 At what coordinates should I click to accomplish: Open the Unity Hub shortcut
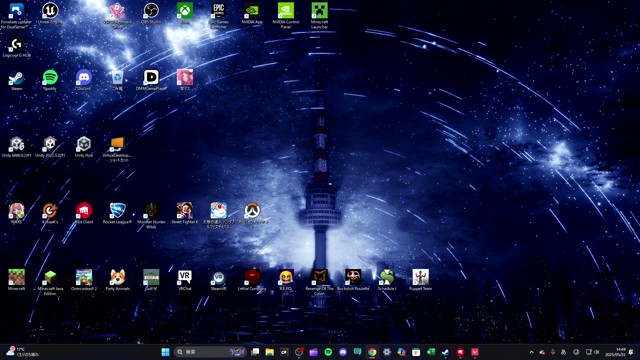coord(84,147)
